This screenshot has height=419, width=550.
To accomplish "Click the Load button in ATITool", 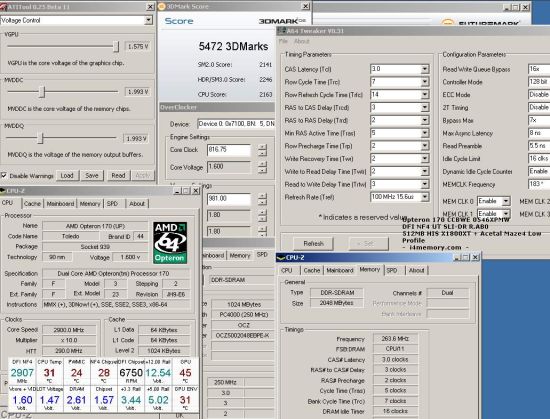I will (67, 175).
